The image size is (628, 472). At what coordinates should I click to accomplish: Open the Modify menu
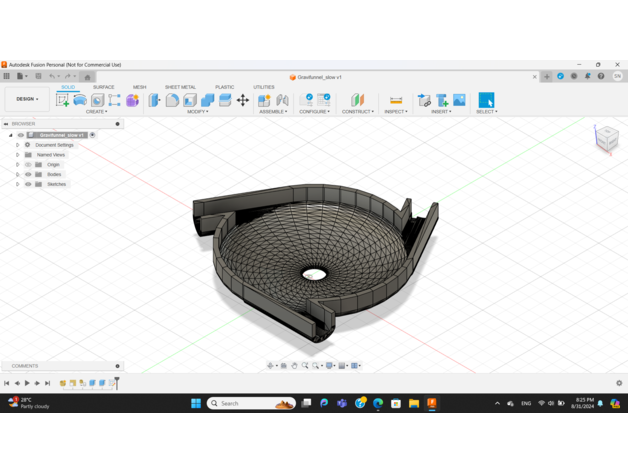tap(198, 112)
